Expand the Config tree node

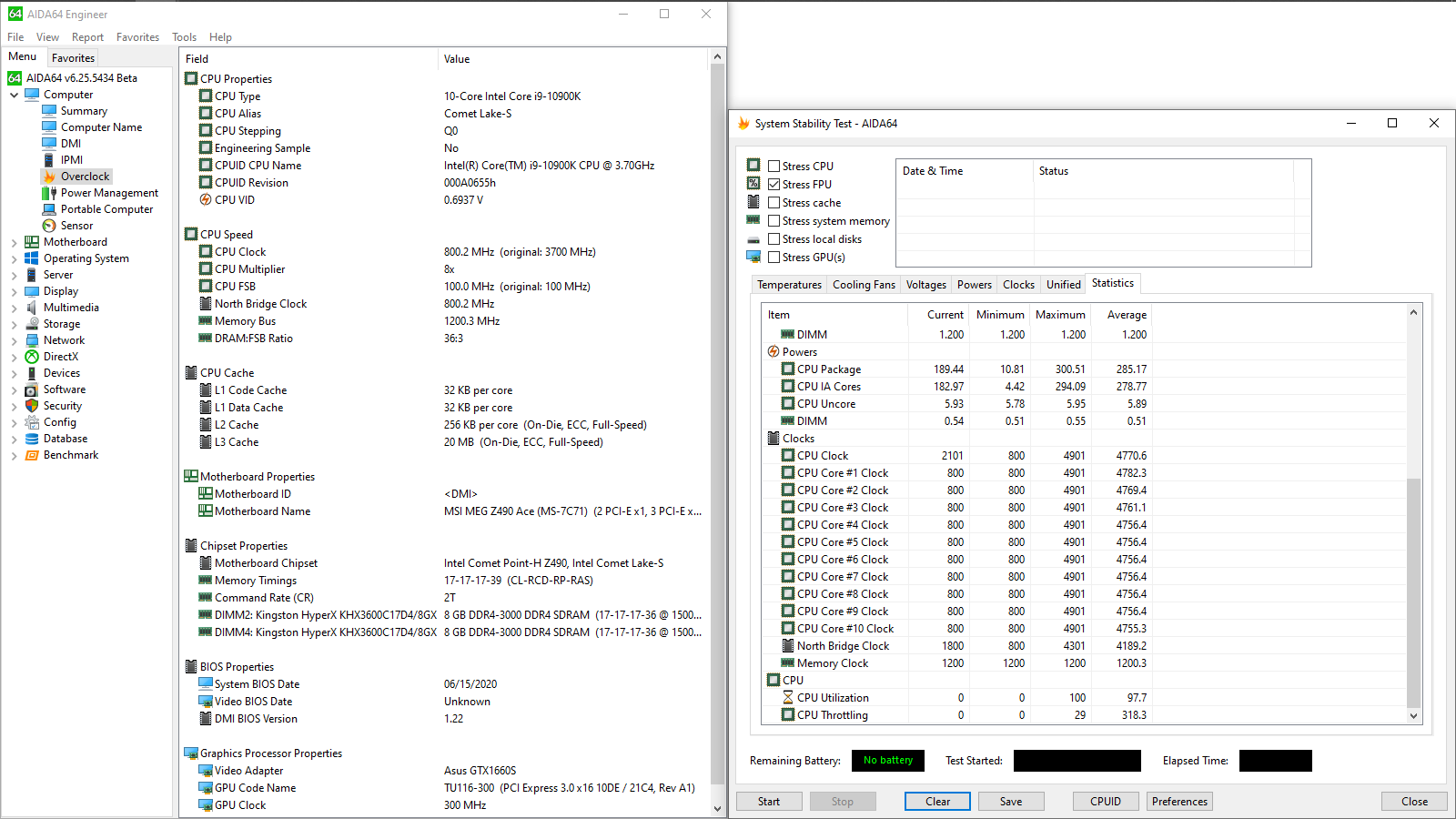[x=14, y=422]
